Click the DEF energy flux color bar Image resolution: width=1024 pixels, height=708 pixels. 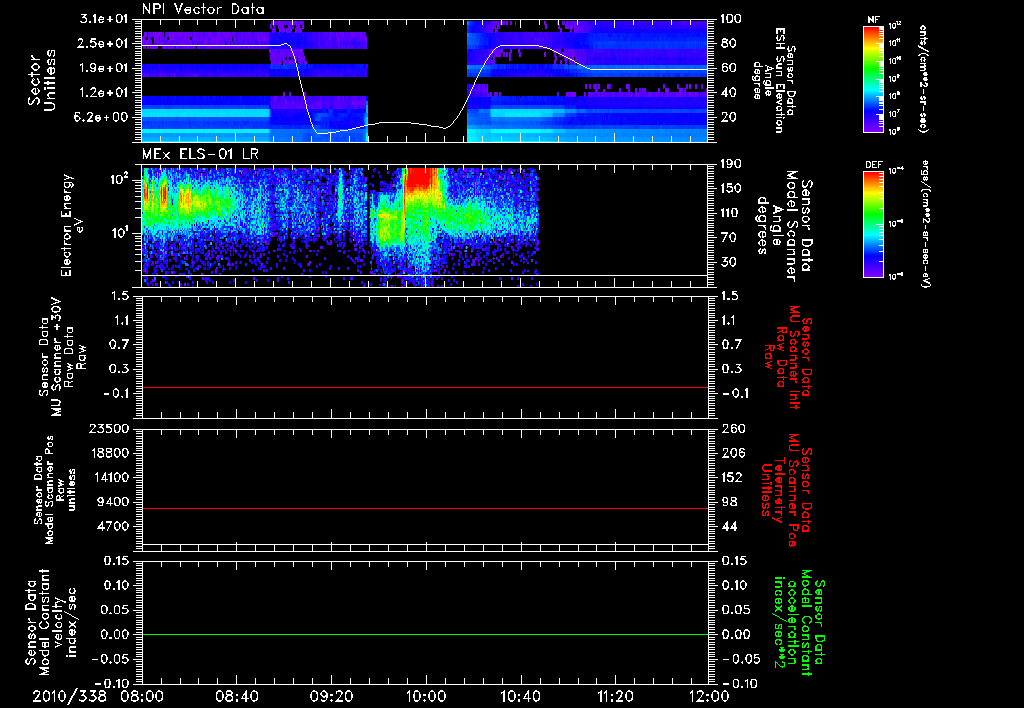pos(874,223)
